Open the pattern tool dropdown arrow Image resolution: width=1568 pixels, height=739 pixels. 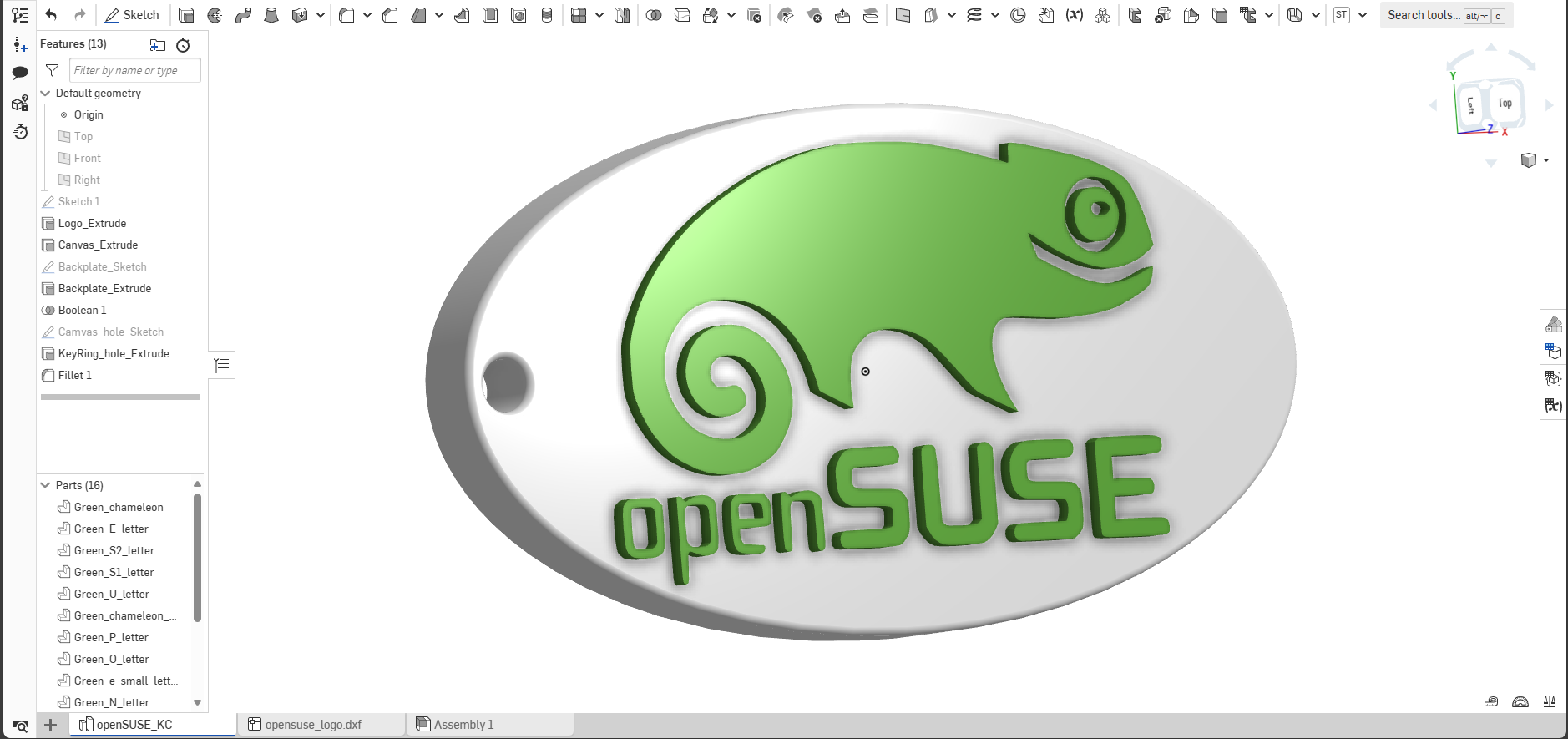coord(599,15)
